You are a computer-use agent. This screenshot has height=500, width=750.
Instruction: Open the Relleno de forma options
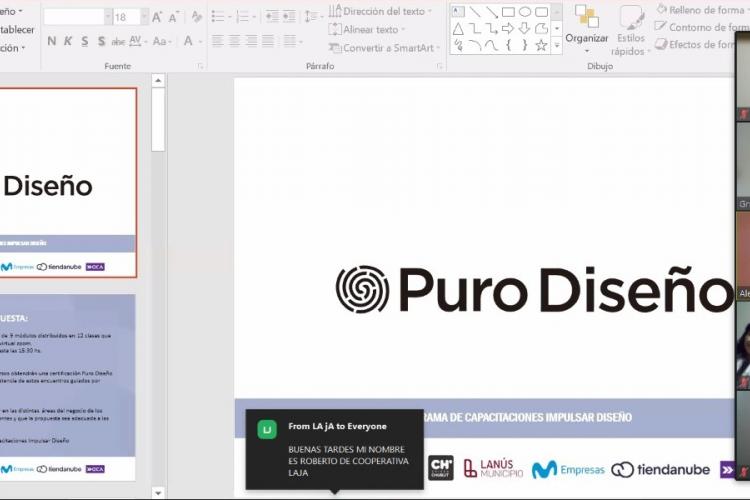tap(703, 10)
